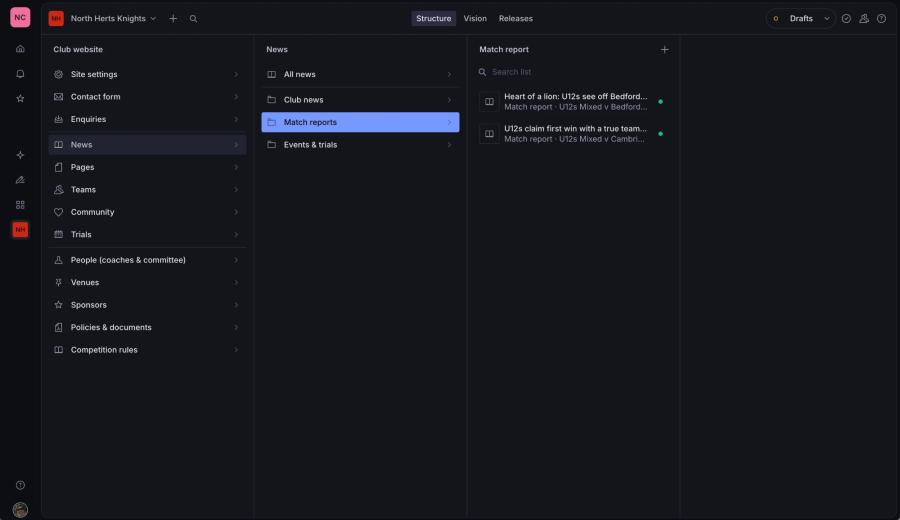Open the Trials item
This screenshot has height=520, width=900.
coord(148,234)
